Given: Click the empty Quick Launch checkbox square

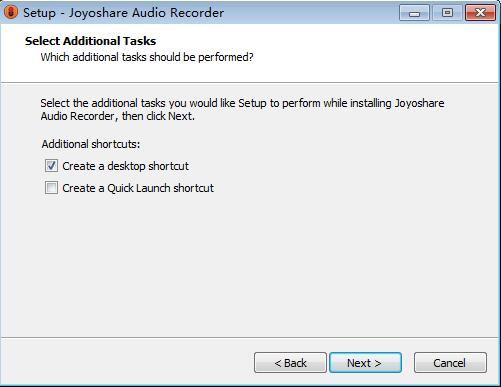Looking at the screenshot, I should (51, 188).
